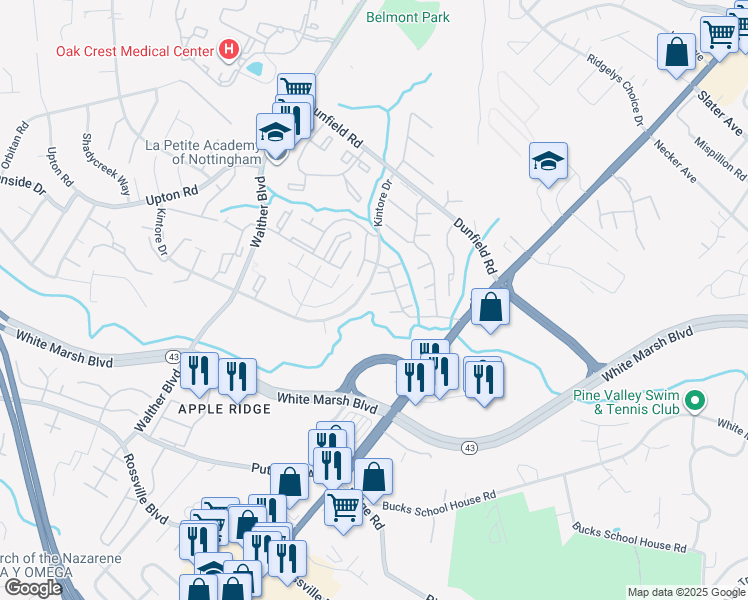This screenshot has width=748, height=600.
Task: Click the Google logo
Action: 34,588
